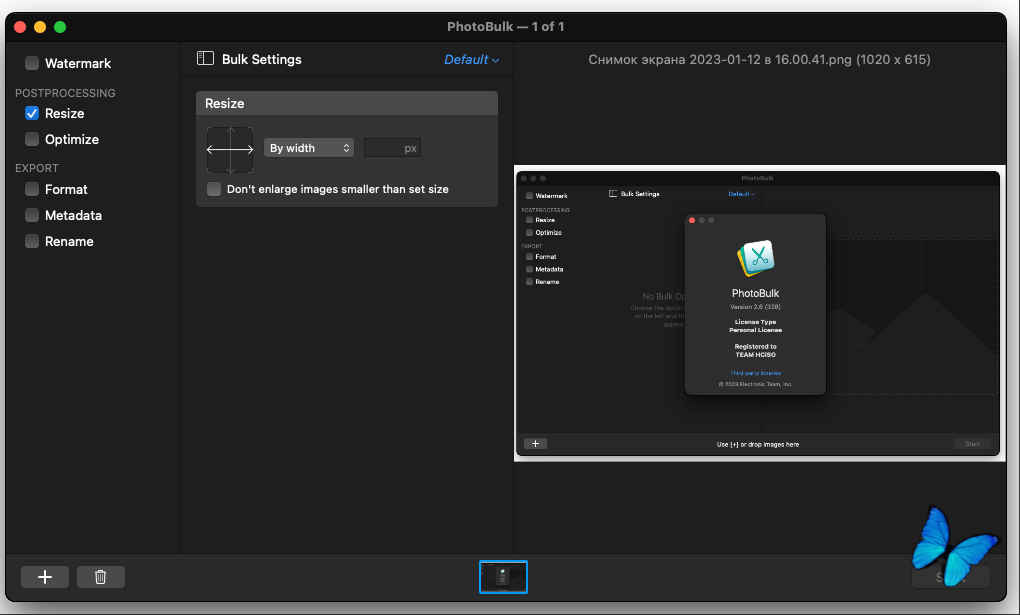Uncheck the Resize option
This screenshot has height=615, width=1020.
point(32,113)
